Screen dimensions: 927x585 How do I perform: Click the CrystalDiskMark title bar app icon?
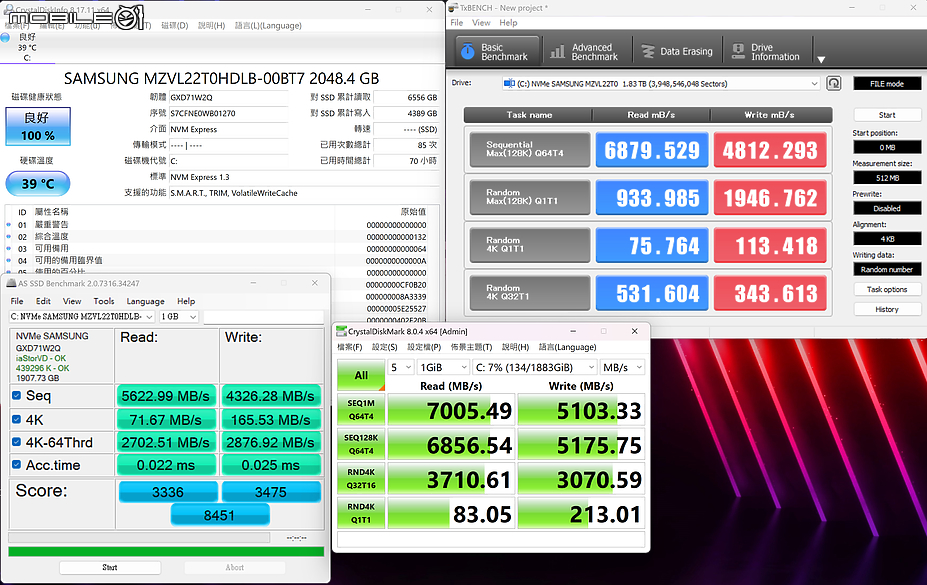point(342,332)
